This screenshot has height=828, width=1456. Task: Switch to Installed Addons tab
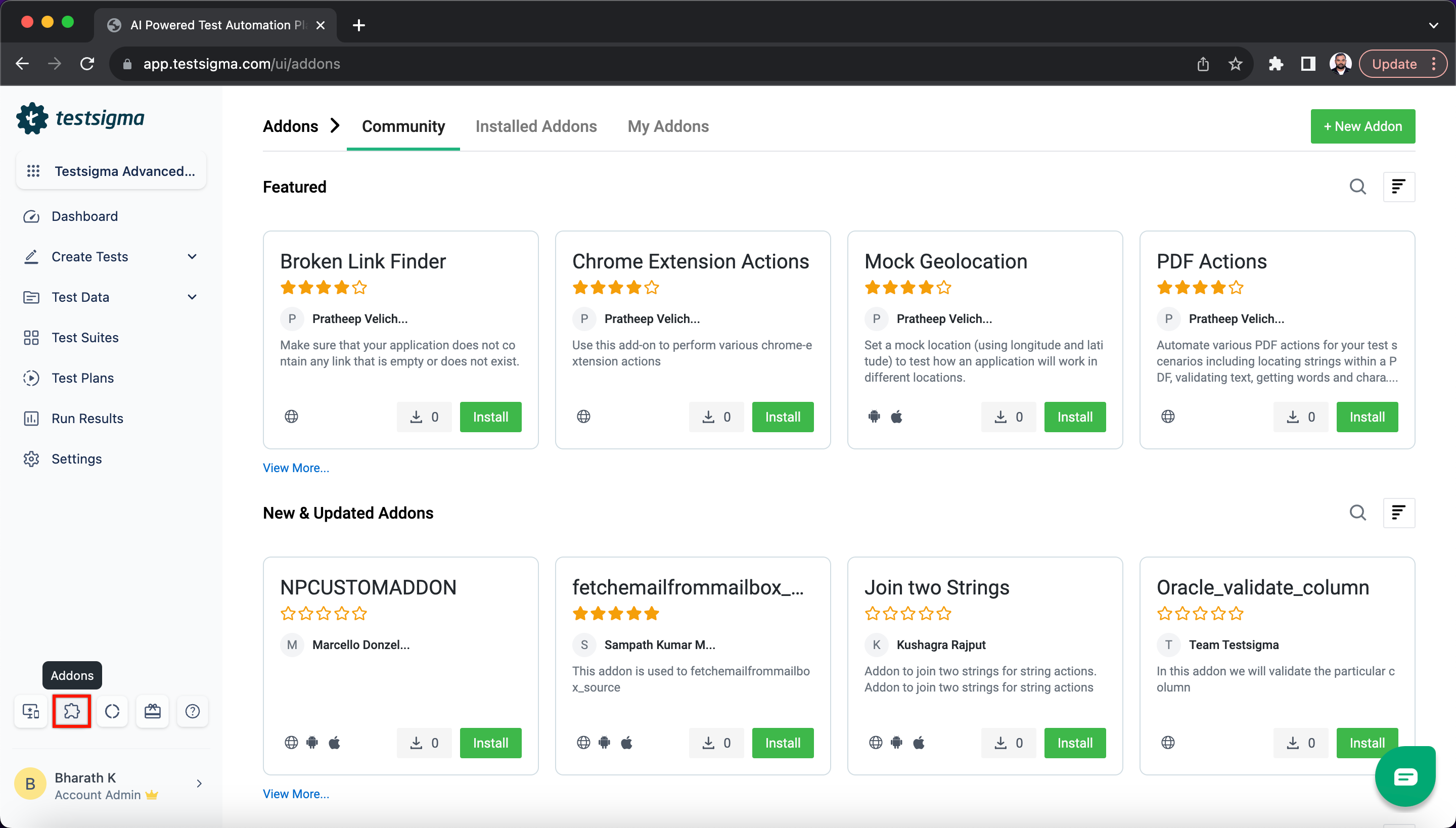pos(536,126)
